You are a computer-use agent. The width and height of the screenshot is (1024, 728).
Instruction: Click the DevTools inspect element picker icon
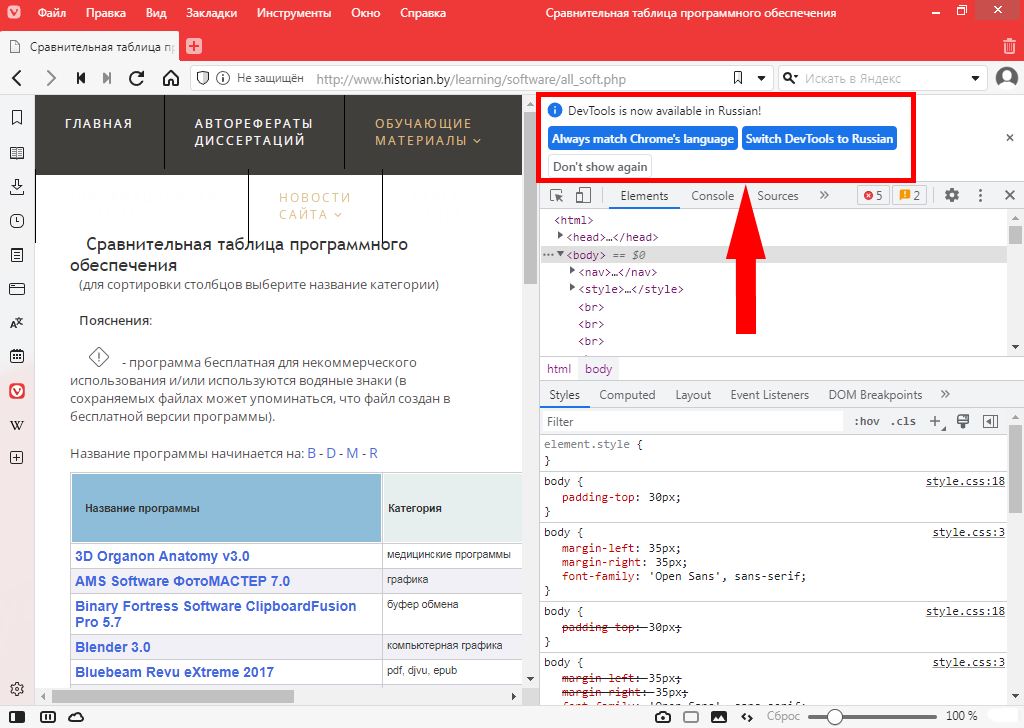pos(557,196)
